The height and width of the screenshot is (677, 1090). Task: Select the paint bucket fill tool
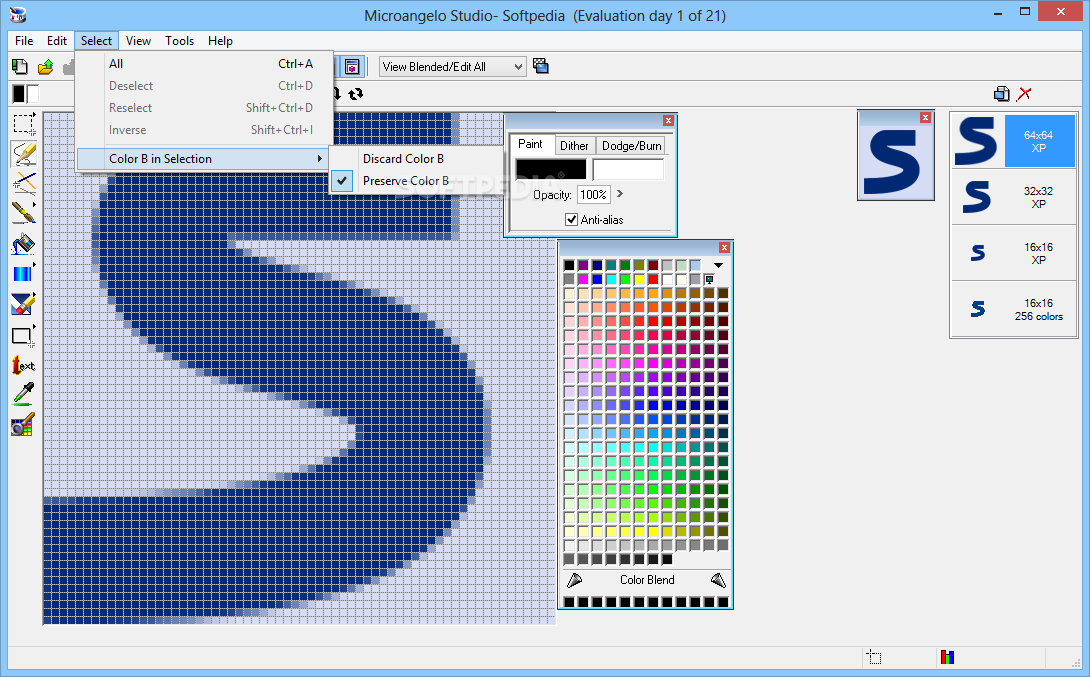[24, 244]
